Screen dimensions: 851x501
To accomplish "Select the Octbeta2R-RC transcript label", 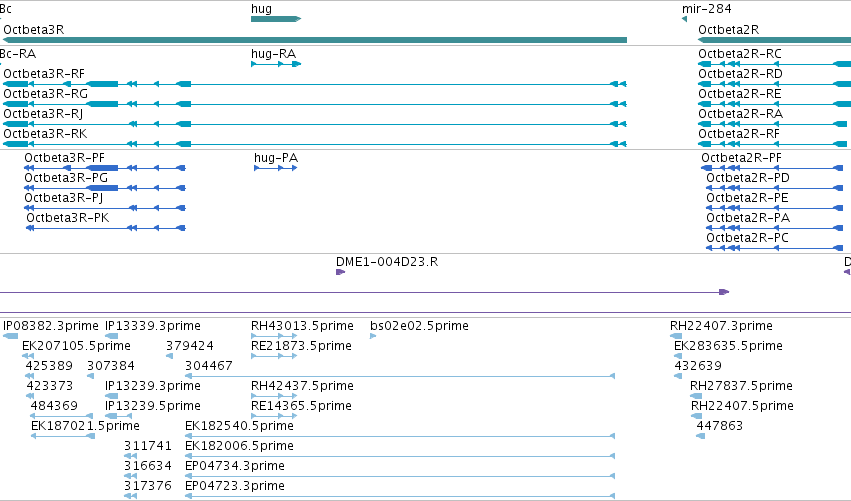I will coord(740,54).
